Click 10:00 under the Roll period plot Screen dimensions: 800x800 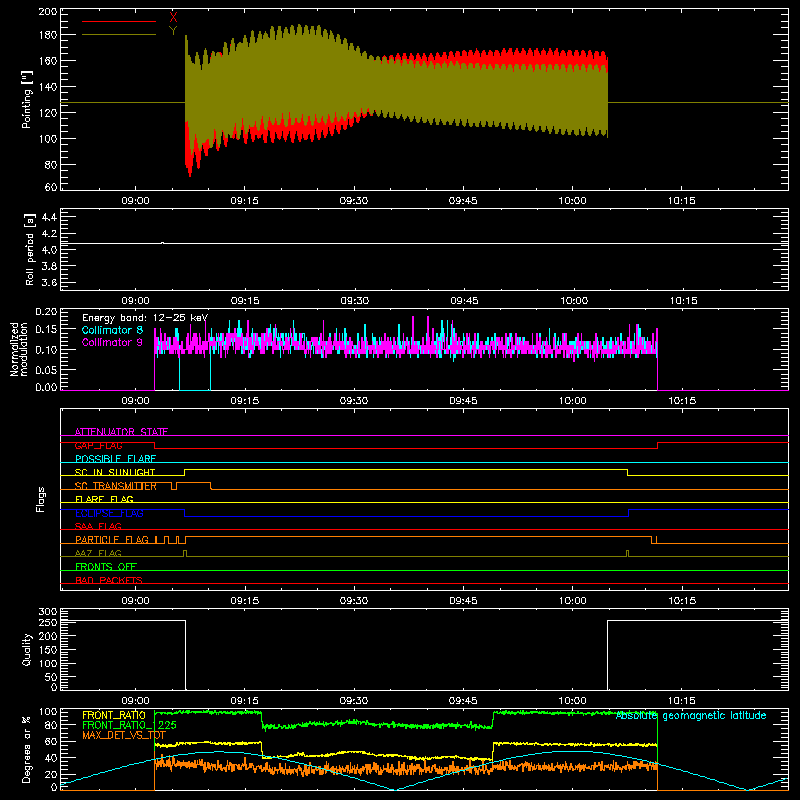[574, 301]
